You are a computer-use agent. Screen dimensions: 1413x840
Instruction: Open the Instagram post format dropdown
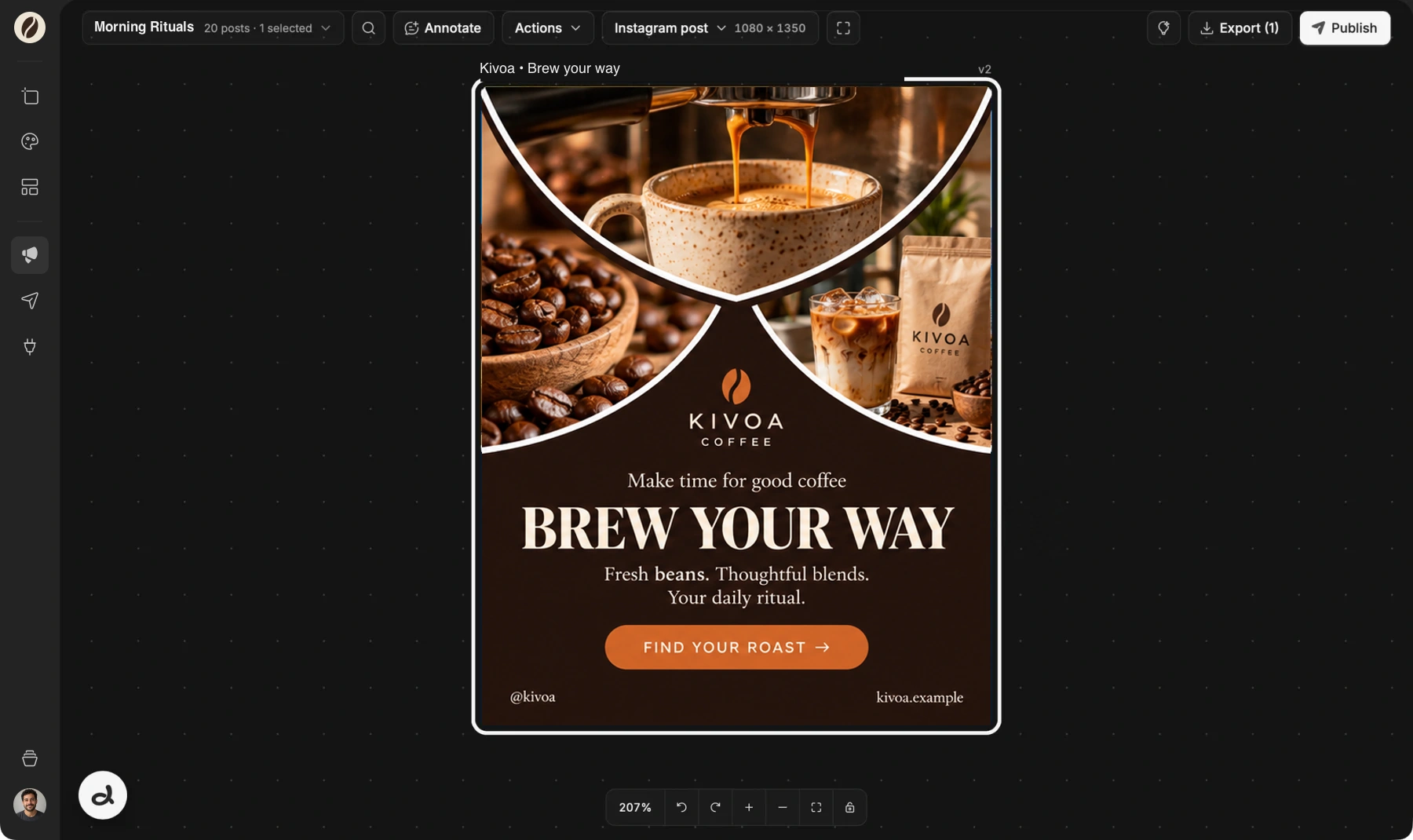(x=670, y=28)
